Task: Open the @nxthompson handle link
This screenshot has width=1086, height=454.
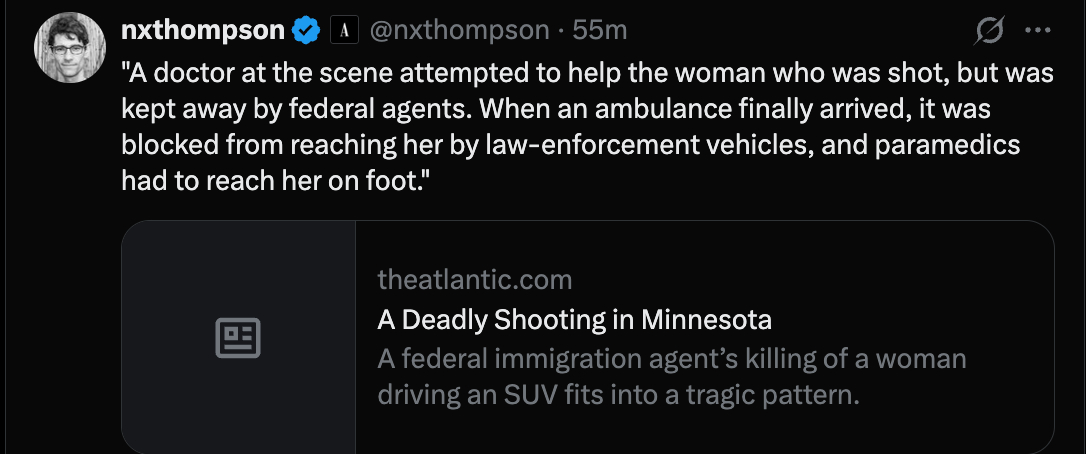Action: 459,31
